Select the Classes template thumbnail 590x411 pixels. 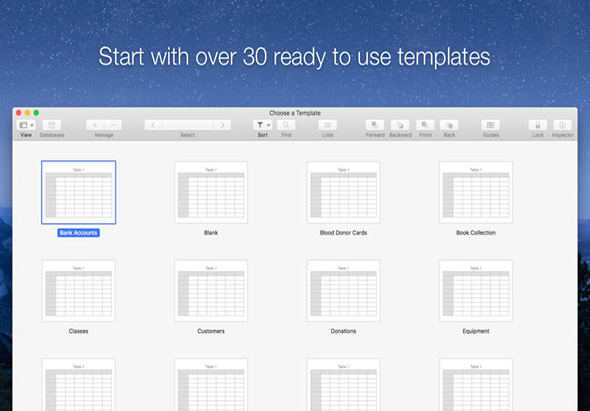point(79,291)
